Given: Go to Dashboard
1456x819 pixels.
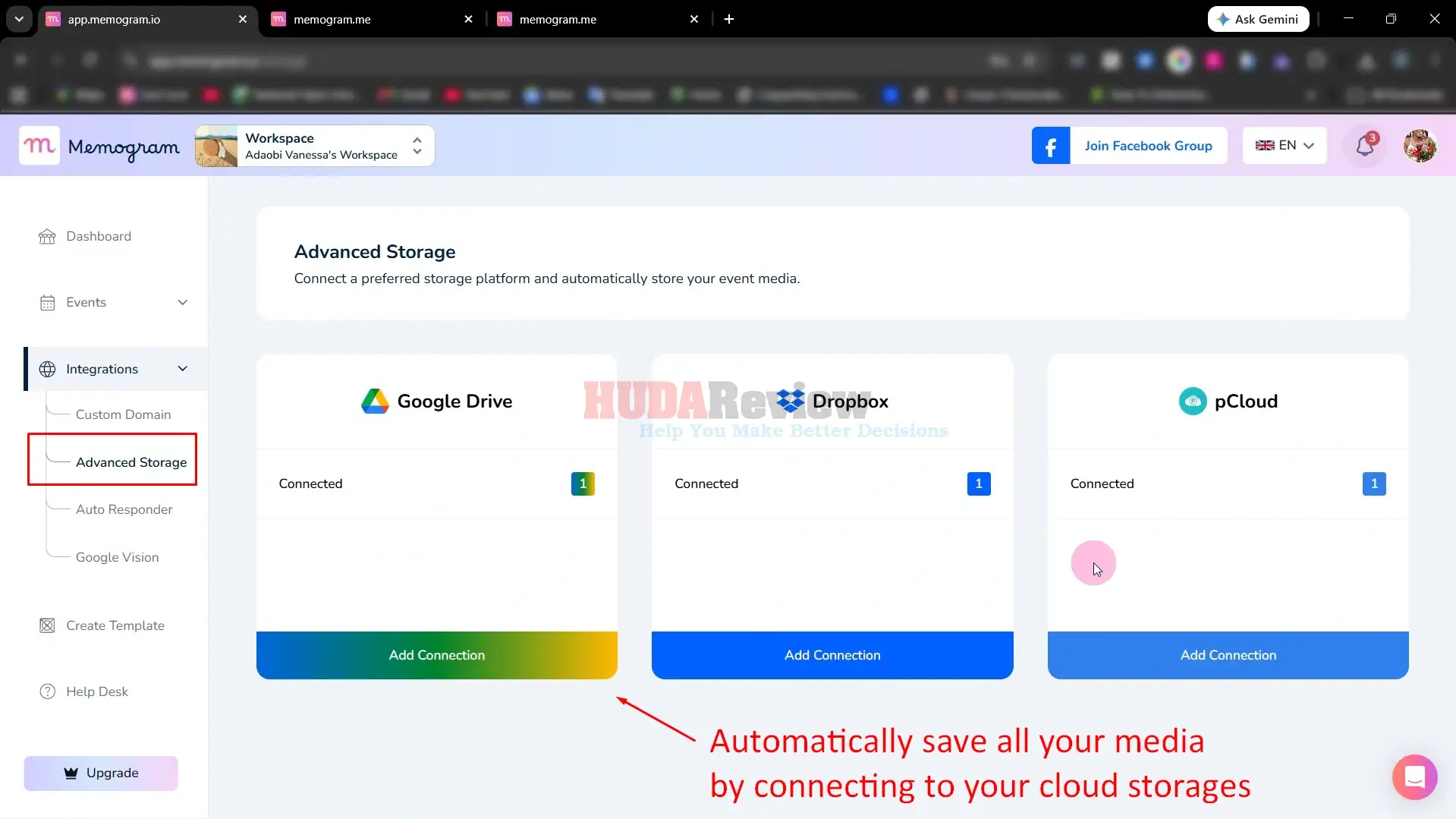Looking at the screenshot, I should (99, 237).
